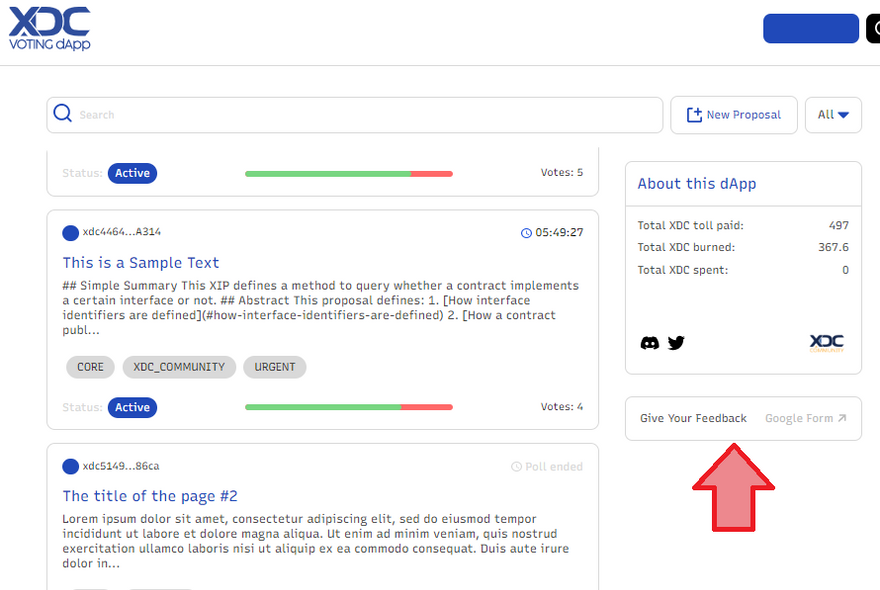Select the CORE tag
The height and width of the screenshot is (590, 880).
[x=90, y=367]
